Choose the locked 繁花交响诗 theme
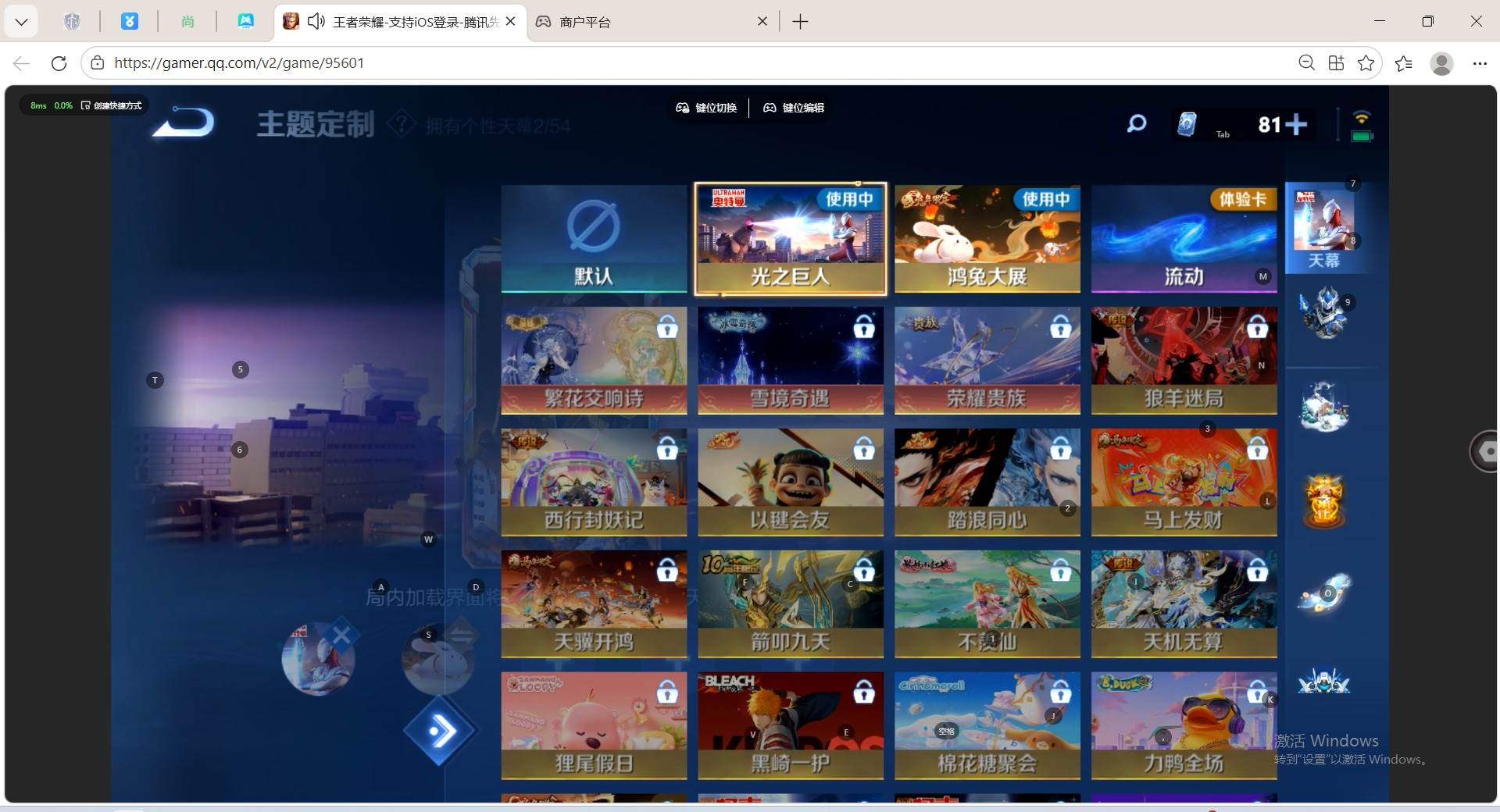This screenshot has width=1500, height=812. [594, 361]
